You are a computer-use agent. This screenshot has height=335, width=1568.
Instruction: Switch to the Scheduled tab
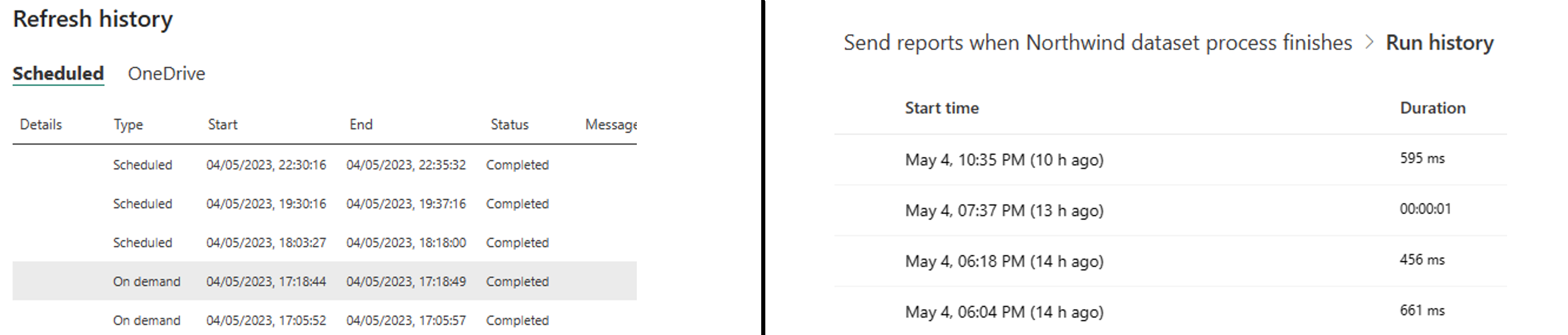click(57, 73)
